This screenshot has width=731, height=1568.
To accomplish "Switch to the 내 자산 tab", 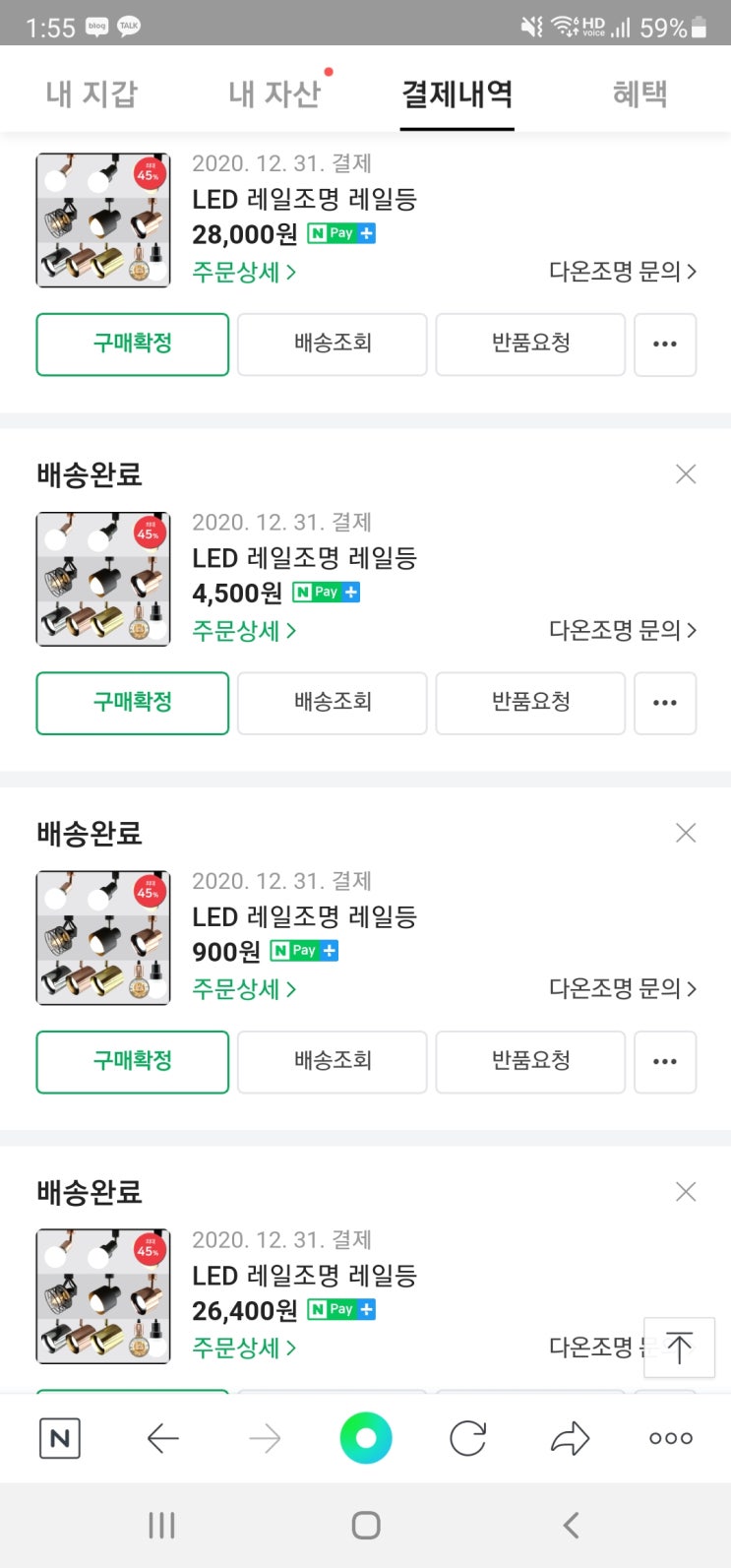I will (x=274, y=94).
